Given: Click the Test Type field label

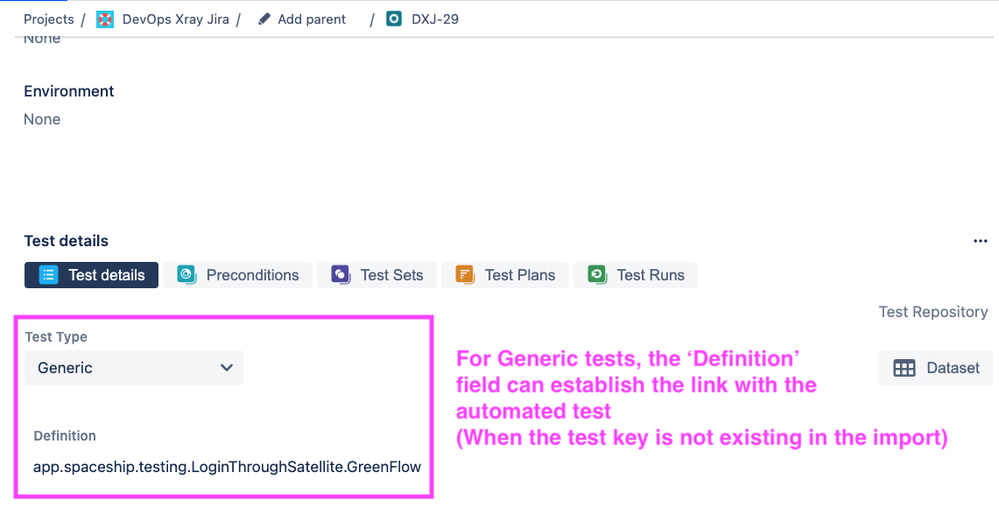Looking at the screenshot, I should click(56, 337).
